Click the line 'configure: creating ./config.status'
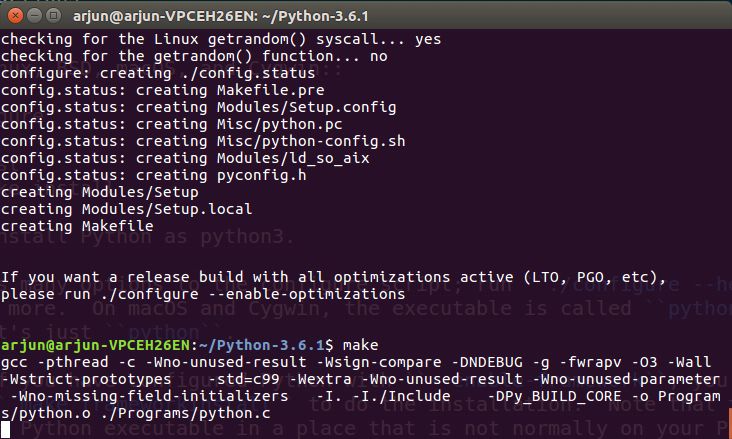The height and width of the screenshot is (439, 732). point(158,73)
